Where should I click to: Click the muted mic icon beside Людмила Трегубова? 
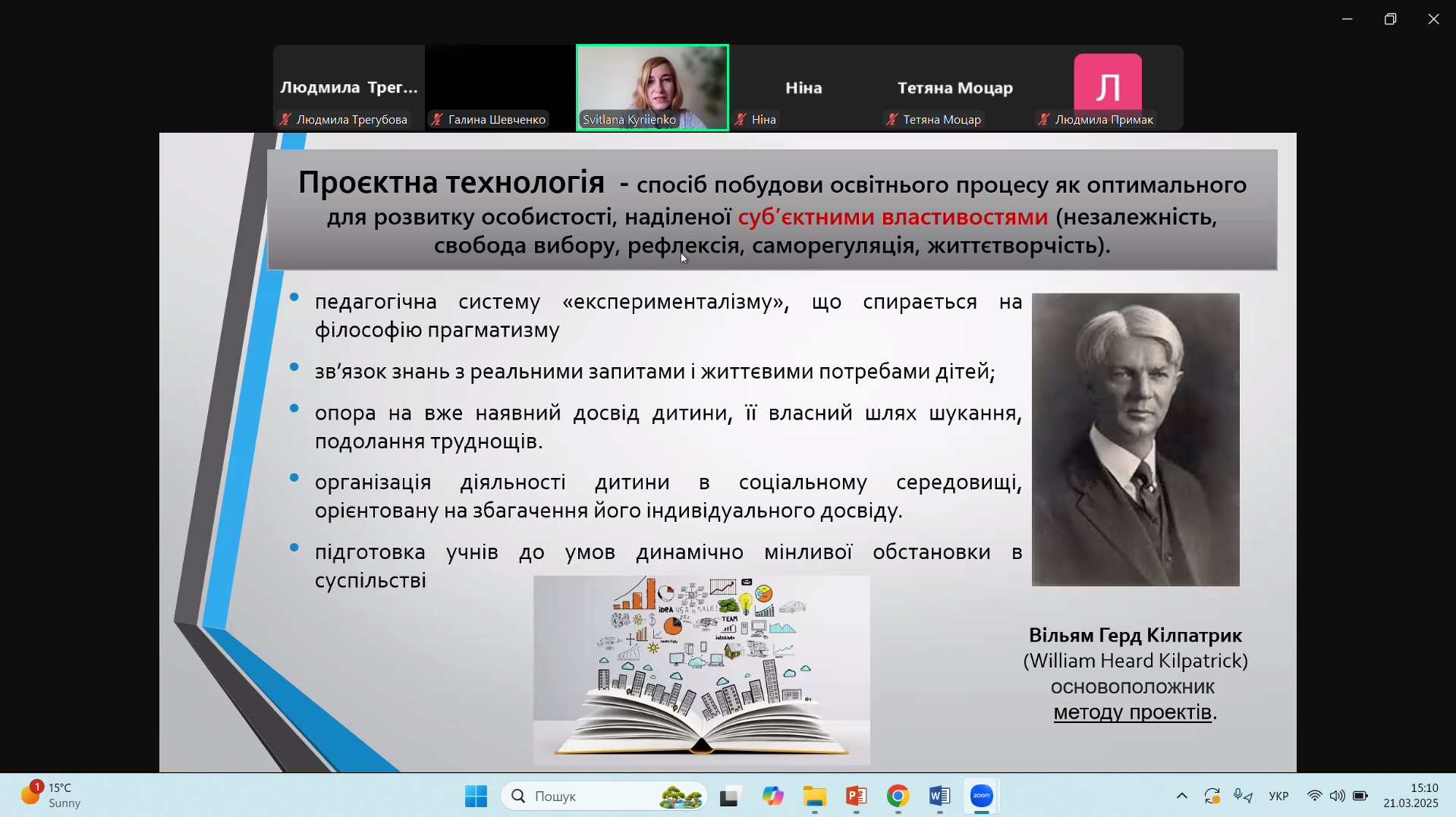[285, 119]
